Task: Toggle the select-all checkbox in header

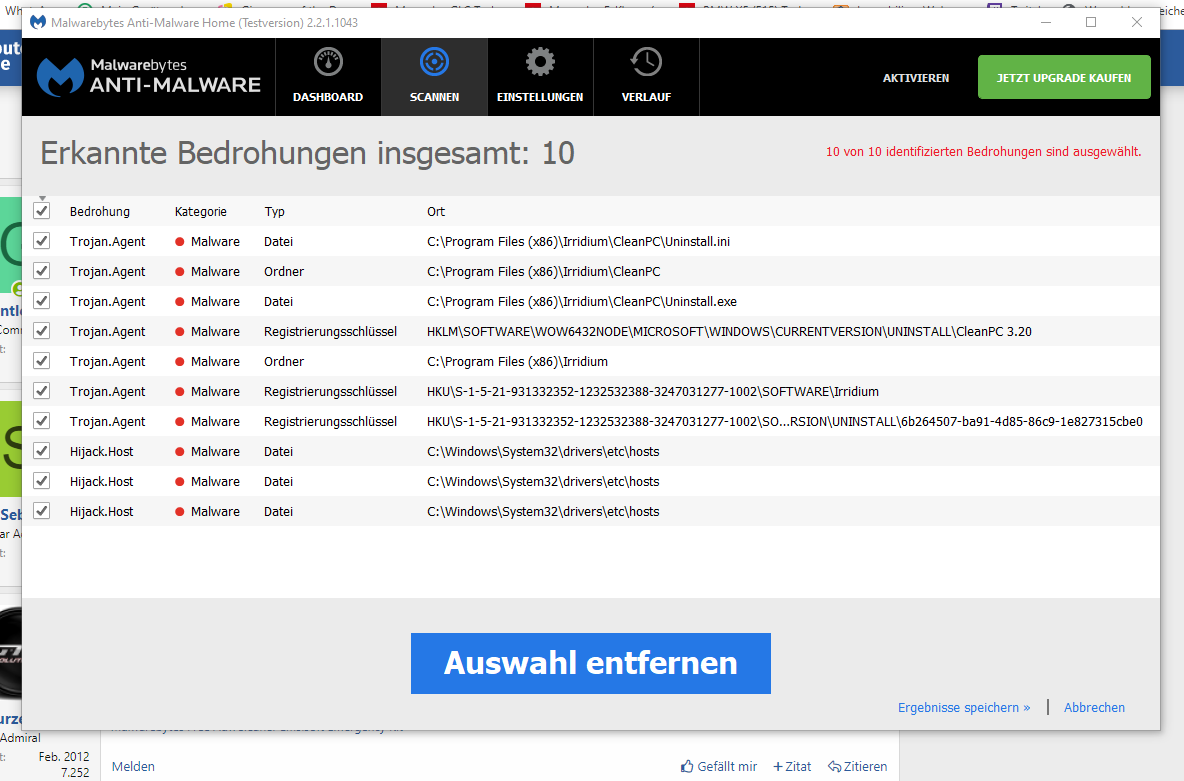Action: 42,211
